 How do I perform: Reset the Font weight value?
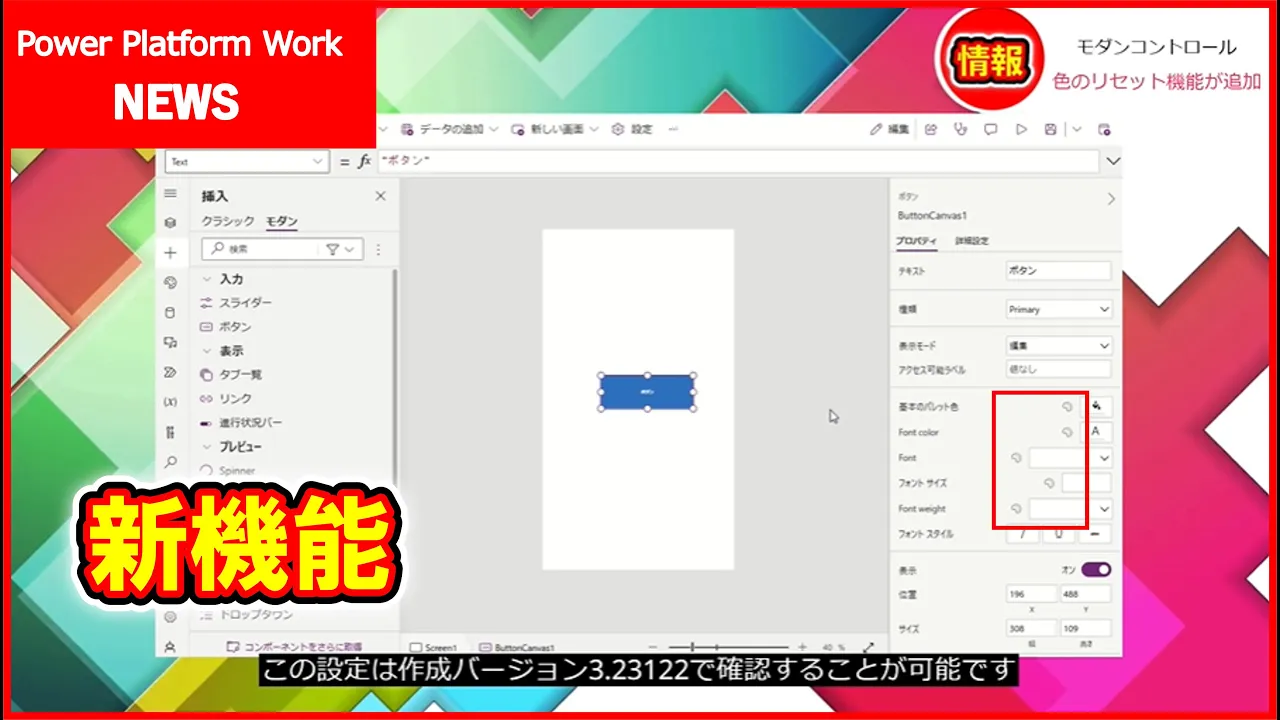1016,508
